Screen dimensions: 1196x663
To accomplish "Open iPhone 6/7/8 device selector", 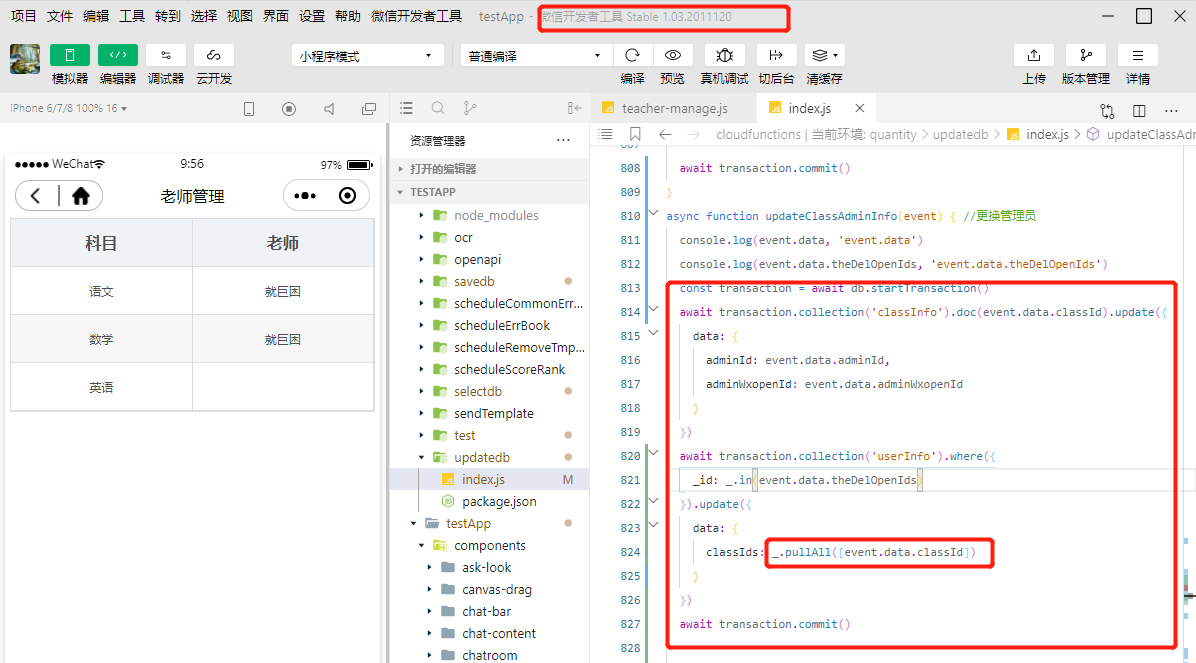I will (x=69, y=108).
